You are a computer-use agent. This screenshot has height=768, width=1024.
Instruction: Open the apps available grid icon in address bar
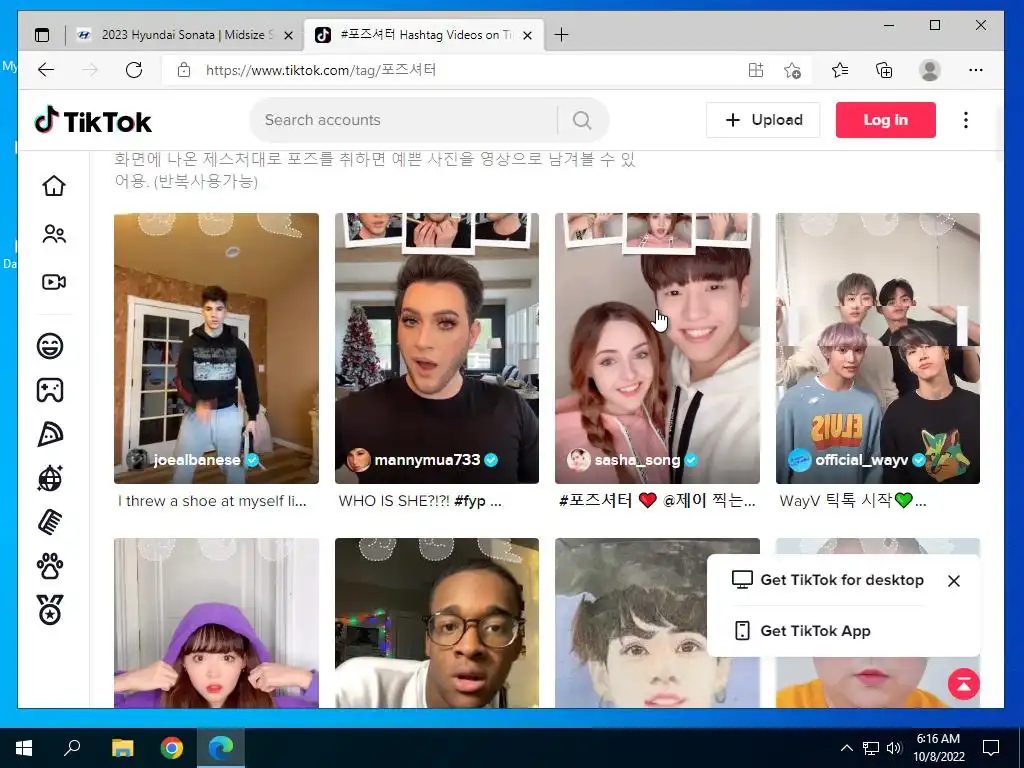point(756,70)
